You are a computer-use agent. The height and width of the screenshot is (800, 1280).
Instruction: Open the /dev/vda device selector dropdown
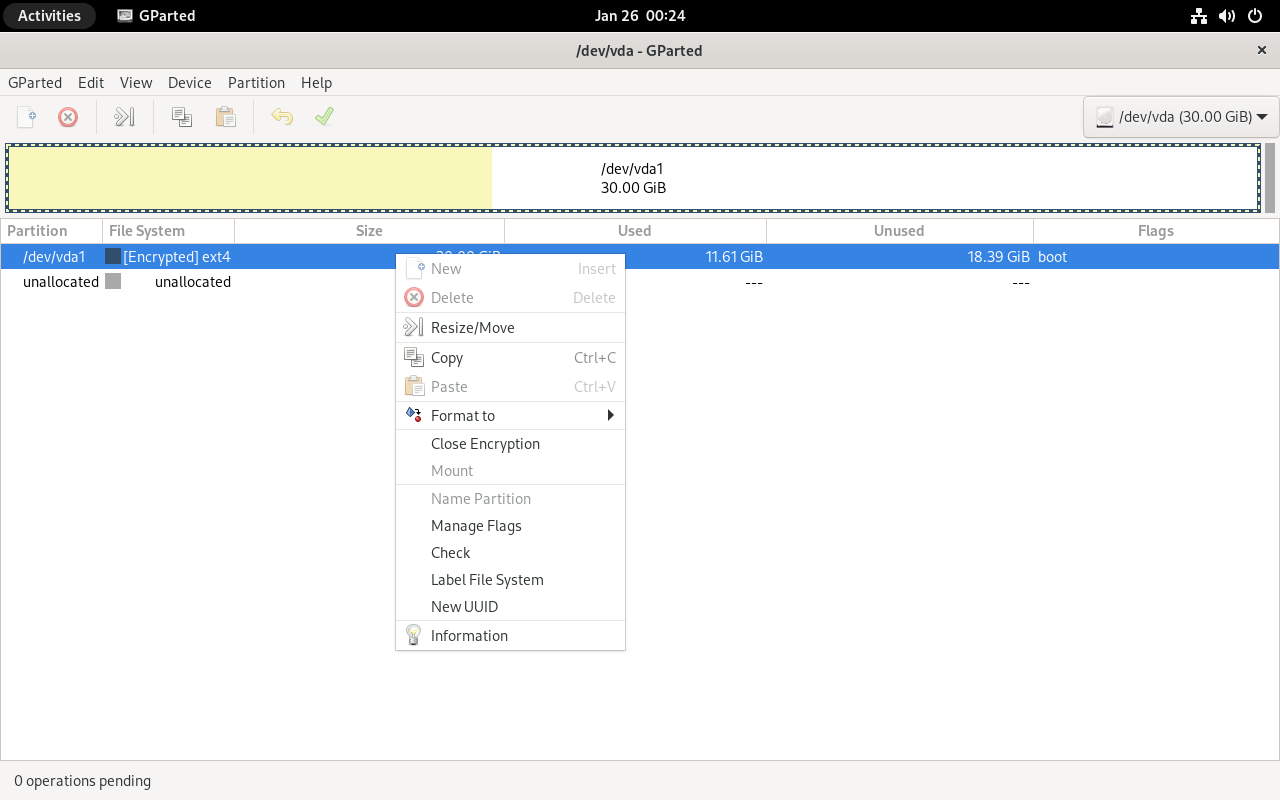[x=1181, y=117]
